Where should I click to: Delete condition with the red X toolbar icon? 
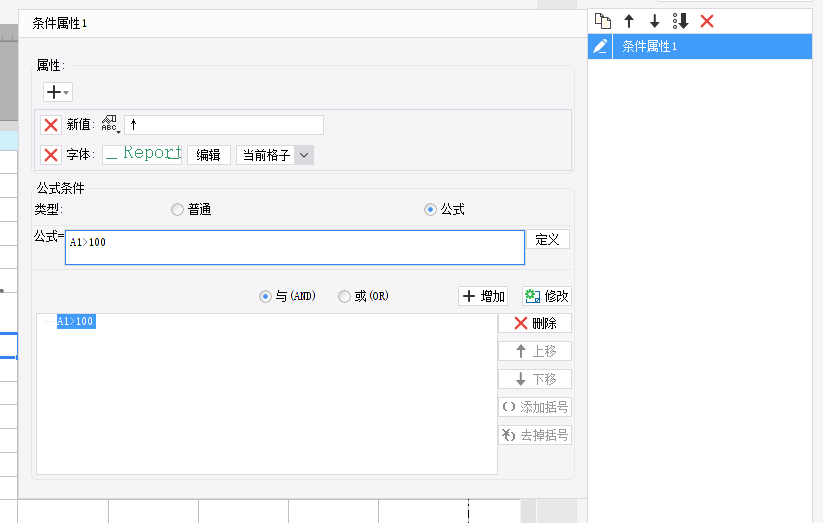pyautogui.click(x=707, y=21)
